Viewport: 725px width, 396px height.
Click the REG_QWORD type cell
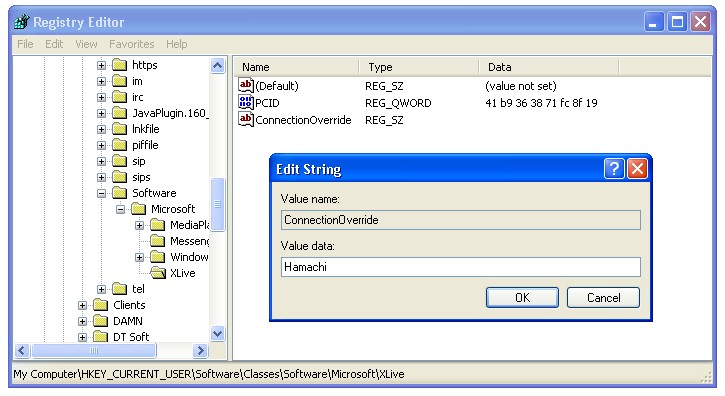point(398,103)
